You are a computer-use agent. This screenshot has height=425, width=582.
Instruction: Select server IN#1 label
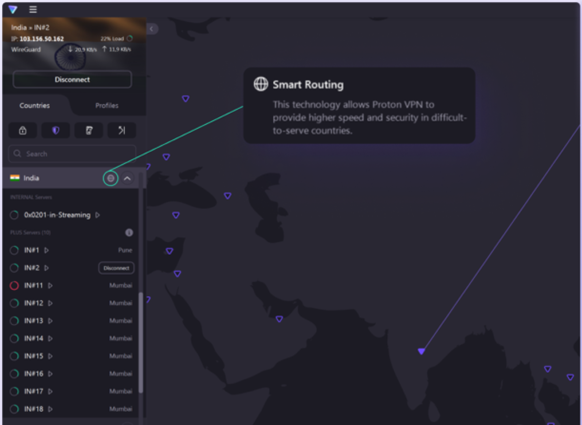pyautogui.click(x=32, y=250)
